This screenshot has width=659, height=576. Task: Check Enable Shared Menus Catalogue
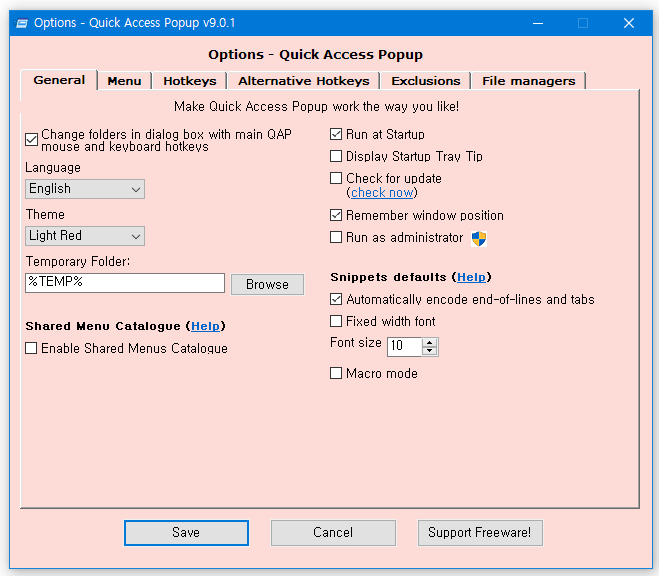(x=31, y=348)
